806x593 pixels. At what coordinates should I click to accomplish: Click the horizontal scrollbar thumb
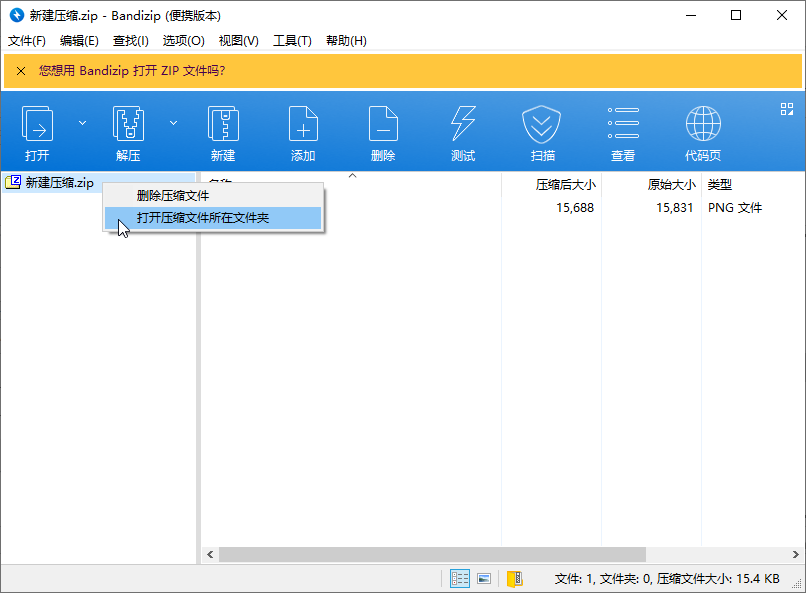click(x=432, y=554)
